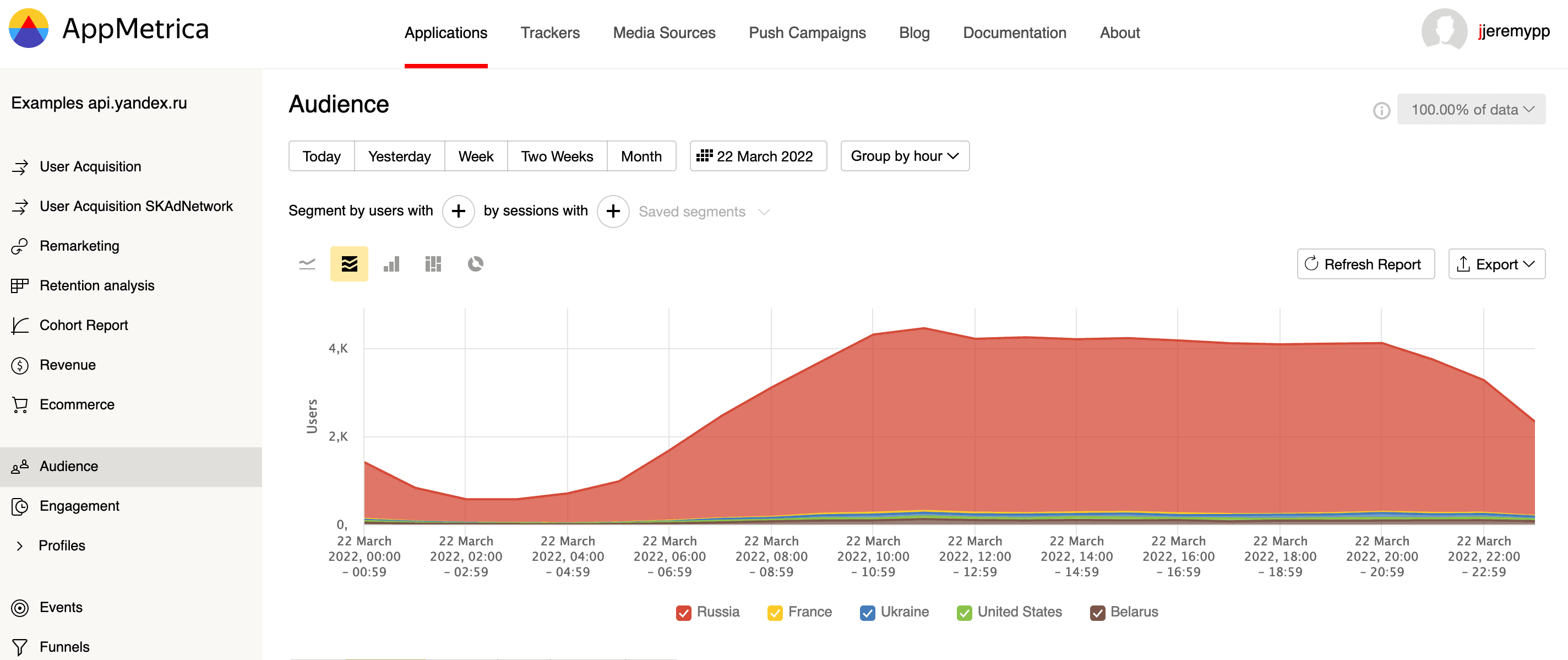
Task: Open the Revenue report
Action: (x=67, y=365)
